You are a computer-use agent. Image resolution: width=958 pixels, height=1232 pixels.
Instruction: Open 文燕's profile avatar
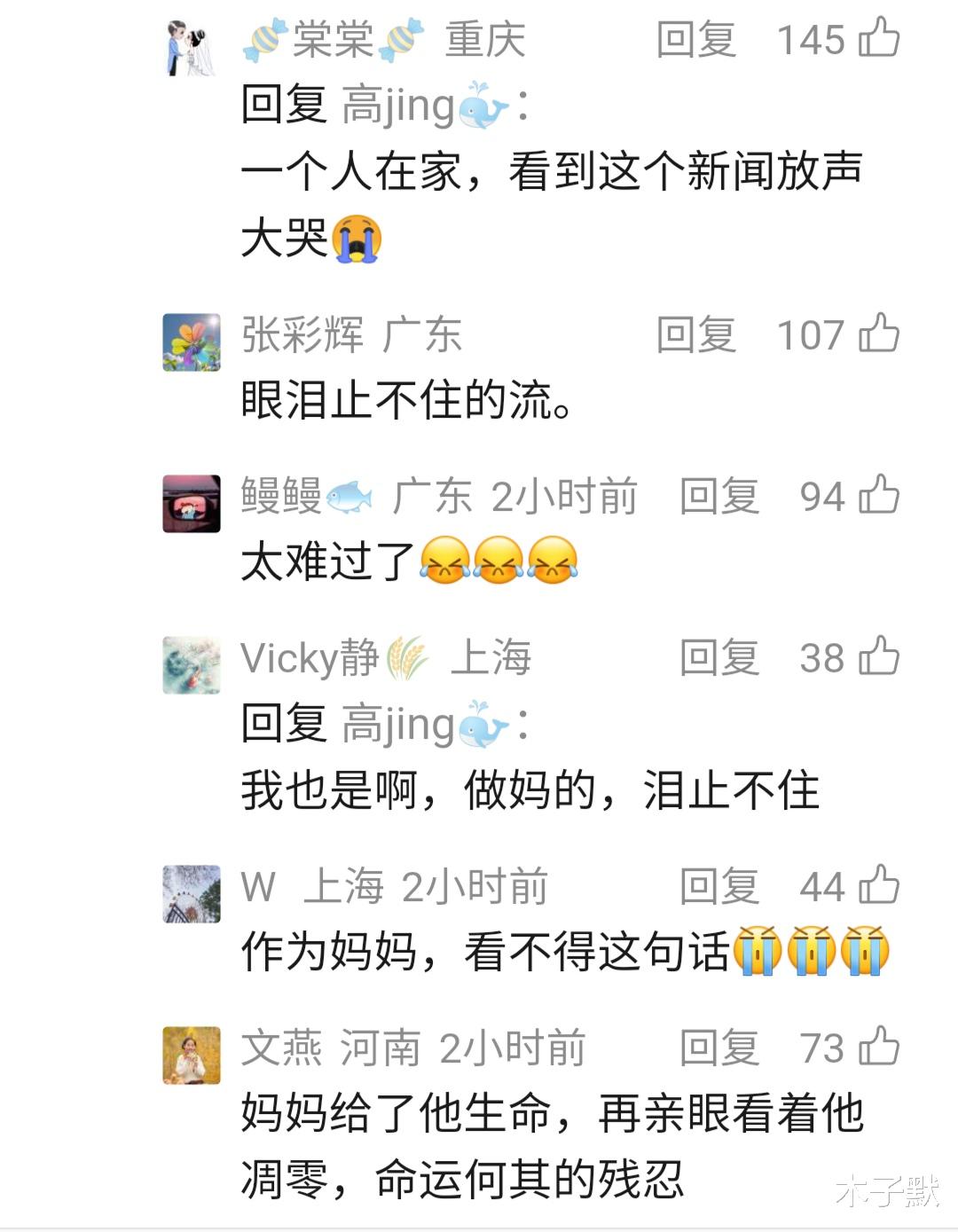[x=192, y=1055]
